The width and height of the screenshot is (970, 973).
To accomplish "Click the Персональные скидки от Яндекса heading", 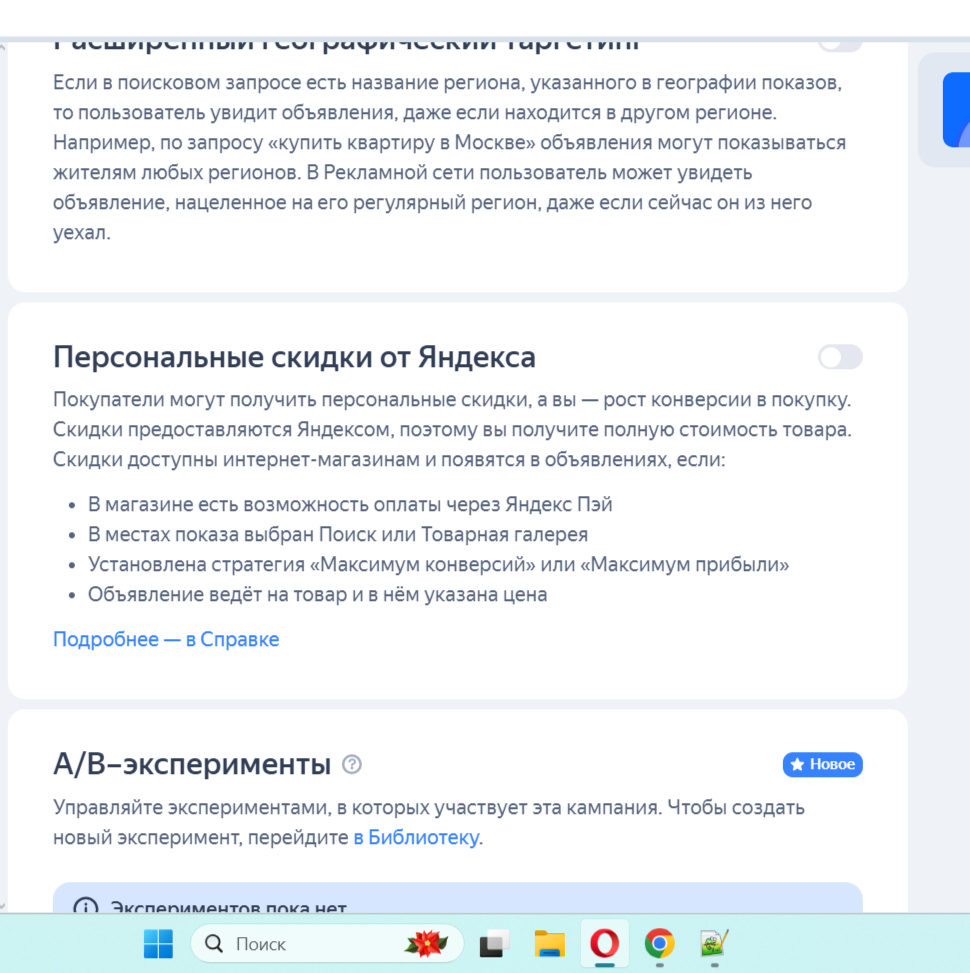I will coord(294,357).
